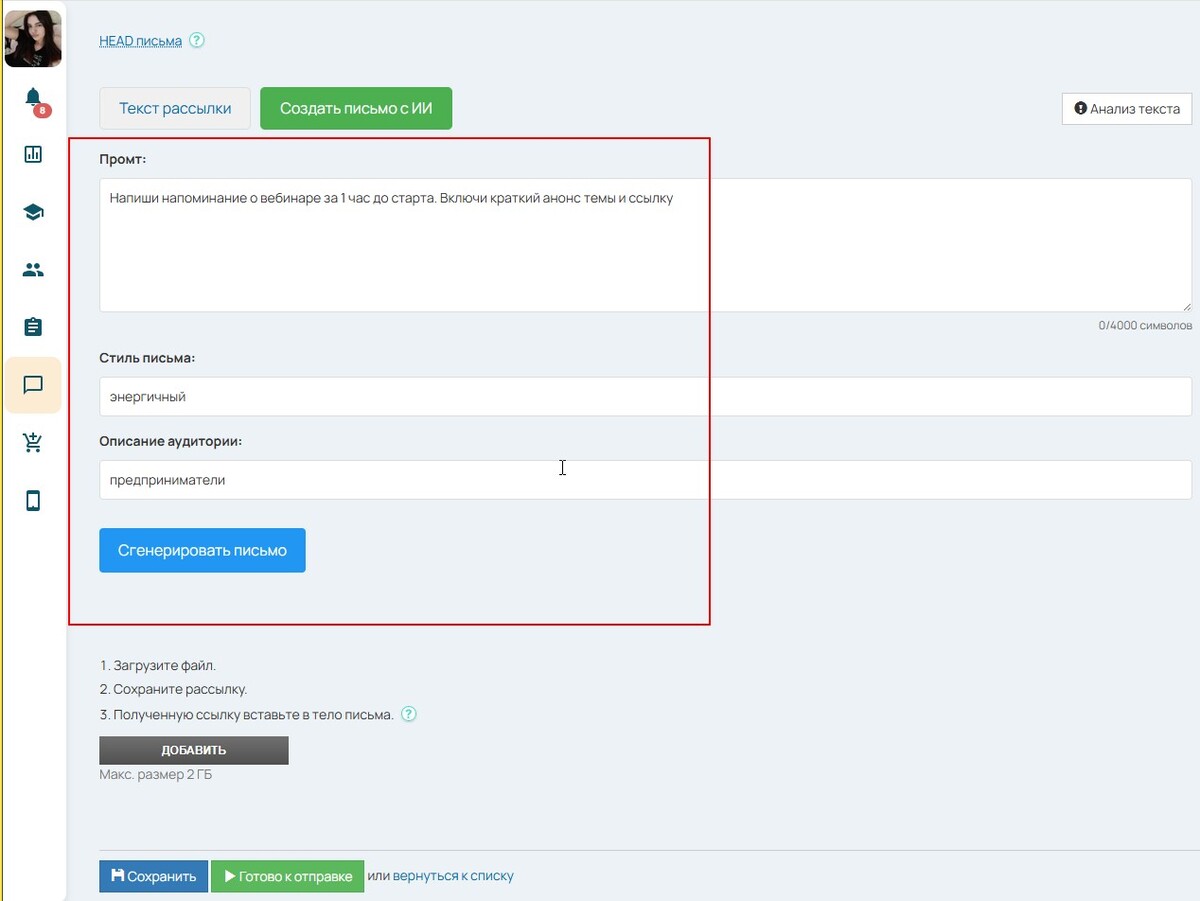This screenshot has width=1200, height=901.
Task: Open the graduation cap training icon
Action: pyautogui.click(x=33, y=212)
